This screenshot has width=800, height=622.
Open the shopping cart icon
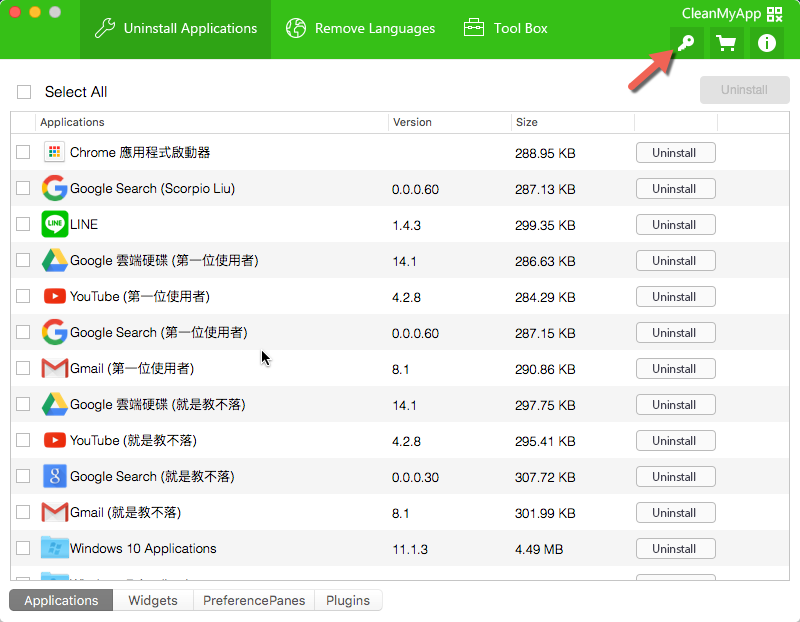click(x=726, y=43)
